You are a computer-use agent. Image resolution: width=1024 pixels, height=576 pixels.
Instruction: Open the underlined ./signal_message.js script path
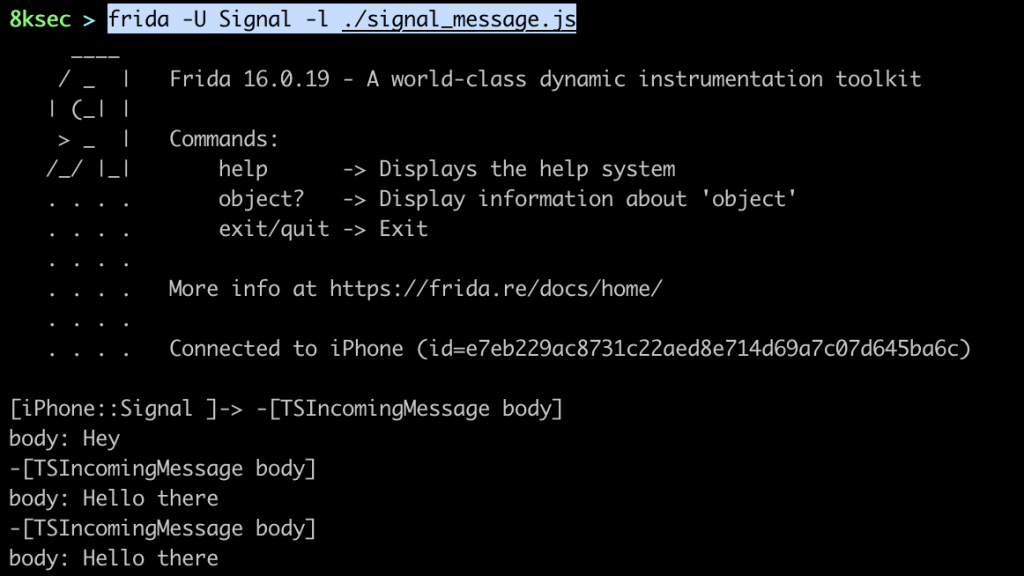point(459,19)
